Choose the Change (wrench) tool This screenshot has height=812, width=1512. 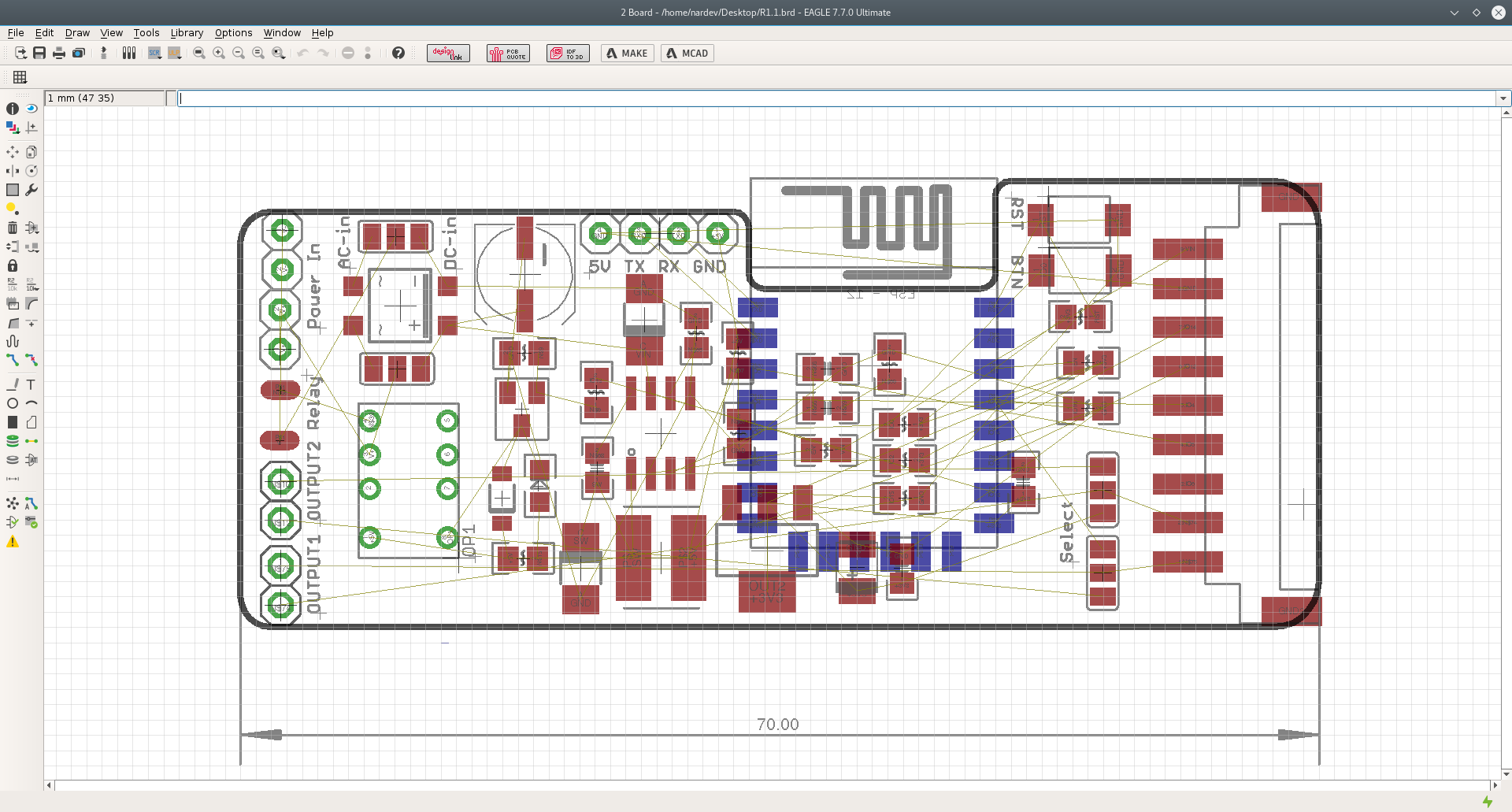click(31, 190)
